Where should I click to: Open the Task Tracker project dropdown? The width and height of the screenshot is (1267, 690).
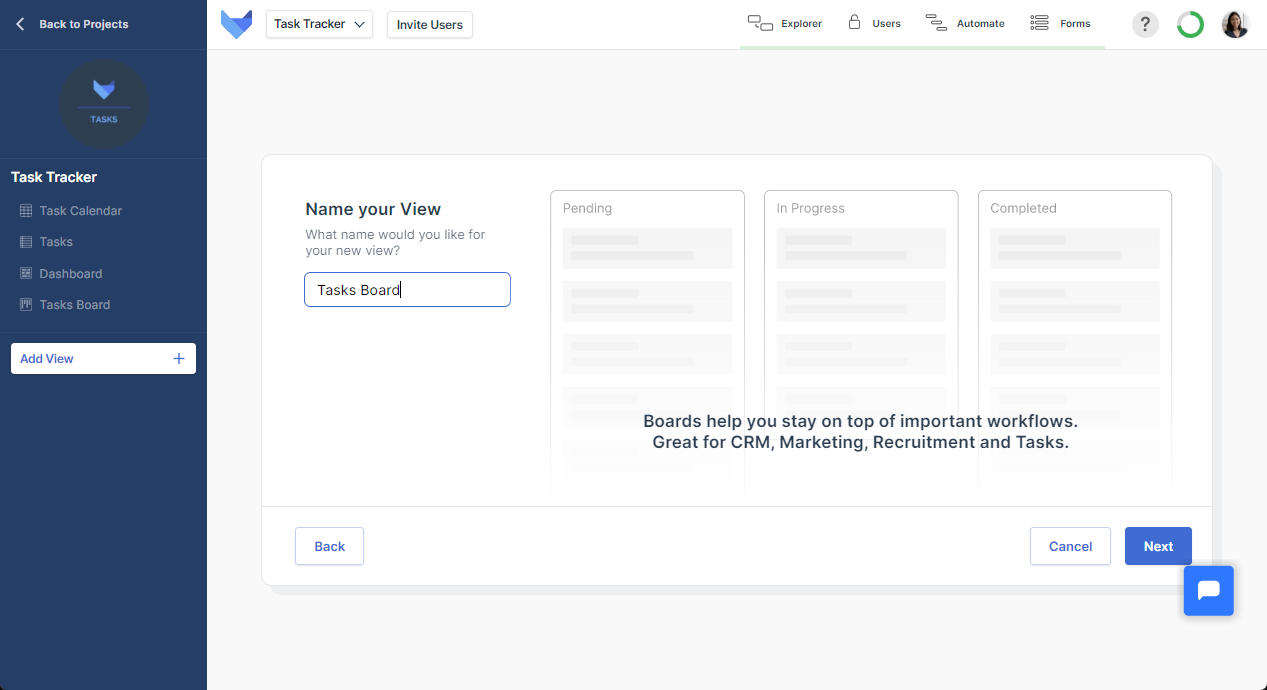319,24
